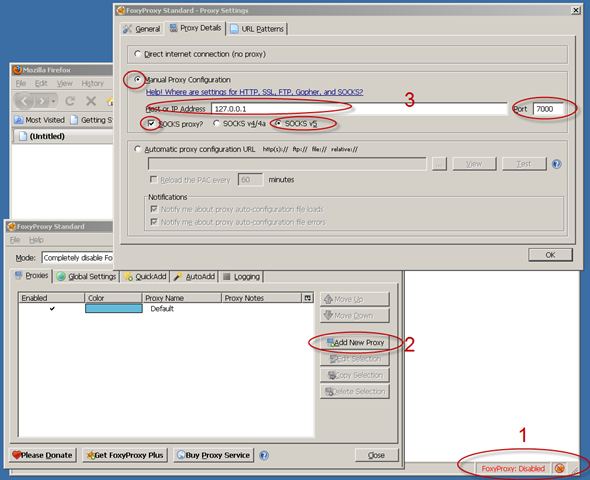Click the Close button in FoxyProxy Standard
Image resolution: width=590 pixels, height=480 pixels.
pyautogui.click(x=376, y=455)
